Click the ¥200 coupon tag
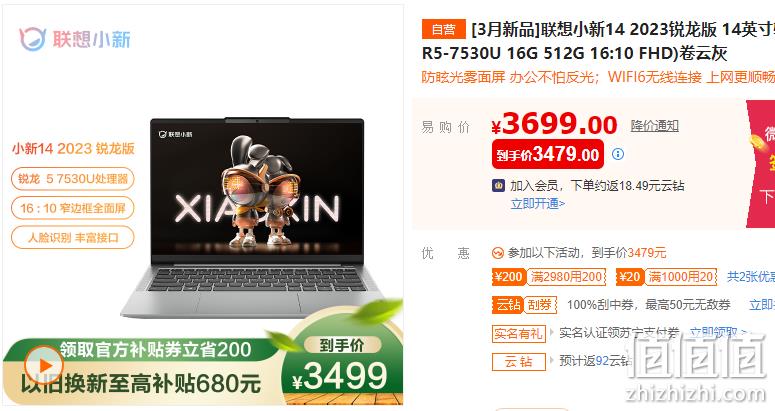 click(x=549, y=277)
